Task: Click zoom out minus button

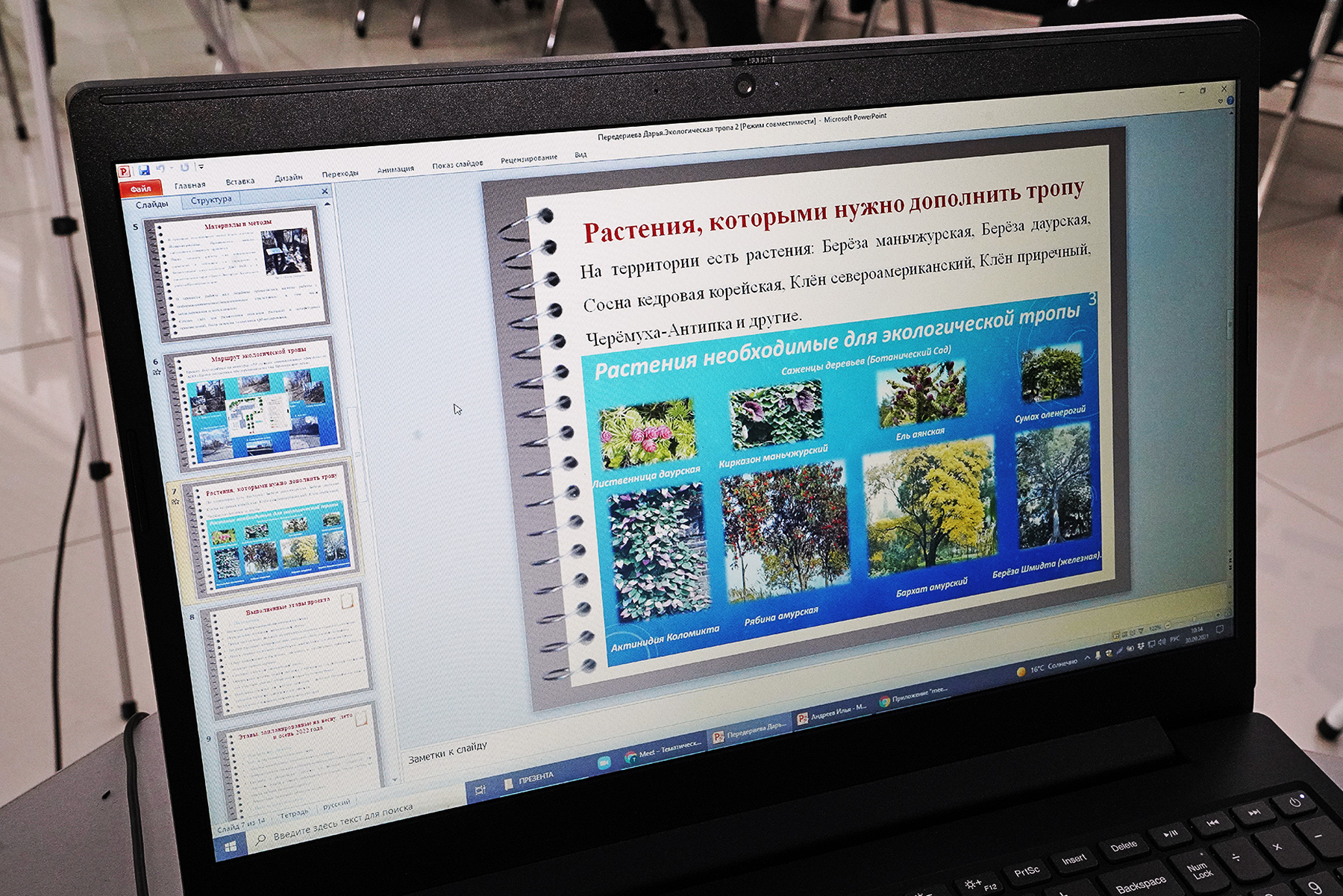Action: (x=1168, y=625)
